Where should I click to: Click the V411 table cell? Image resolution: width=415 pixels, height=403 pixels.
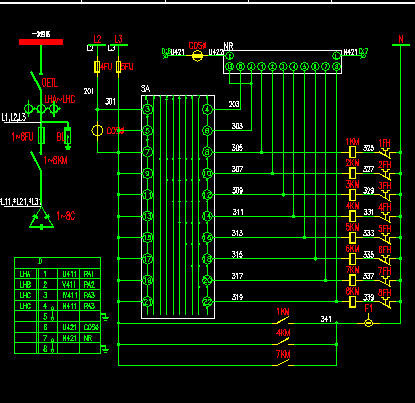click(69, 285)
